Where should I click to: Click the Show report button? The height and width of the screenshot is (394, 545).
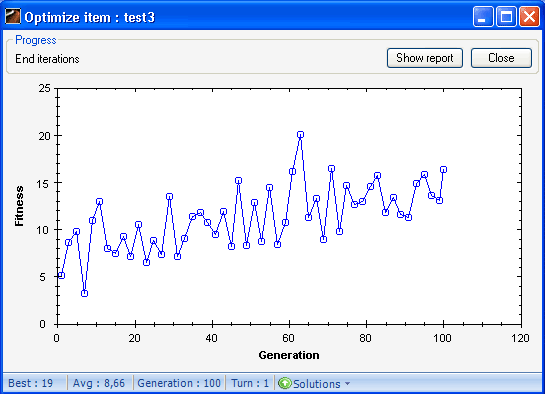(x=425, y=58)
